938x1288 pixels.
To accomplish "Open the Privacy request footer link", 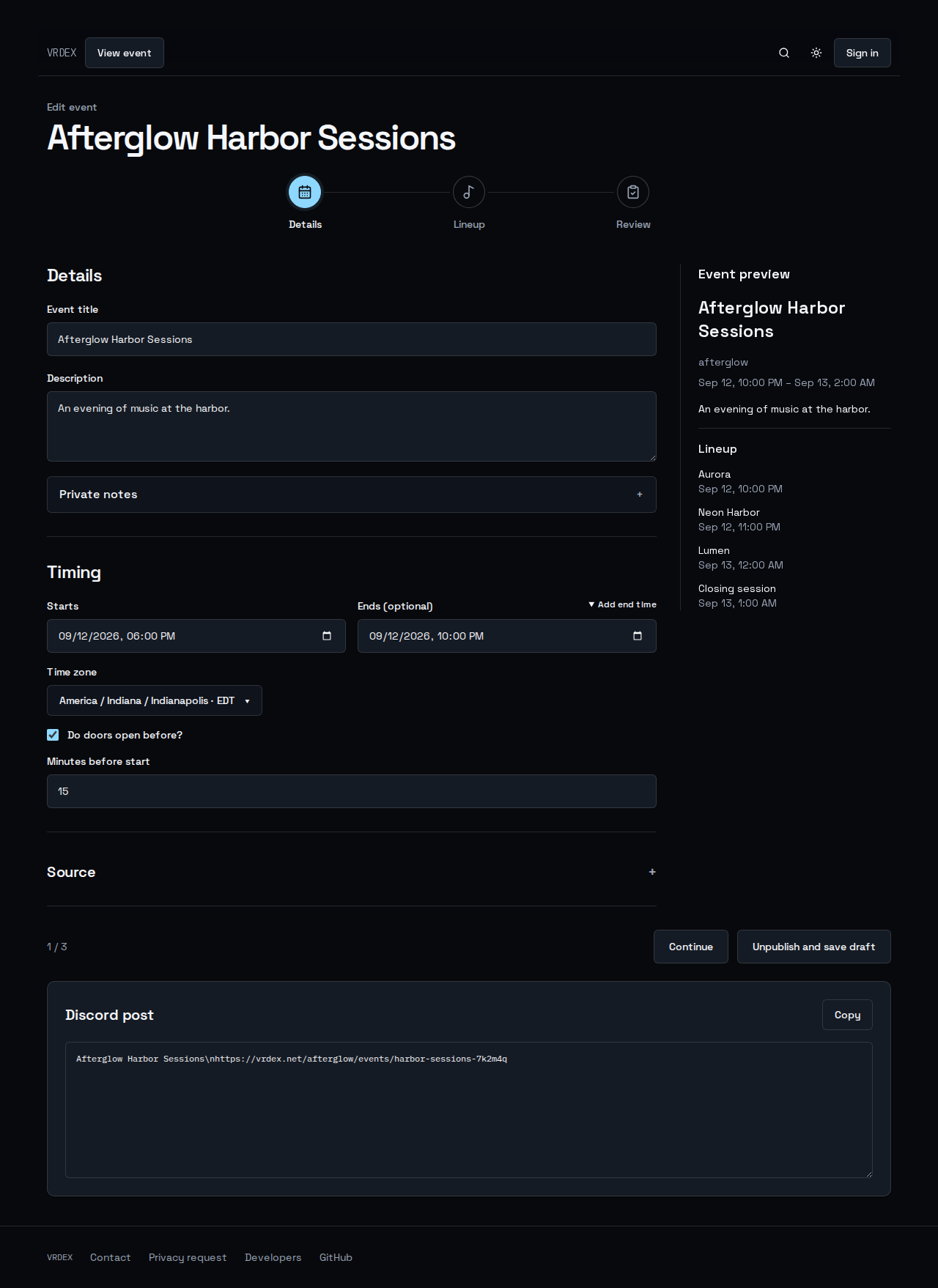I will pos(188,1257).
